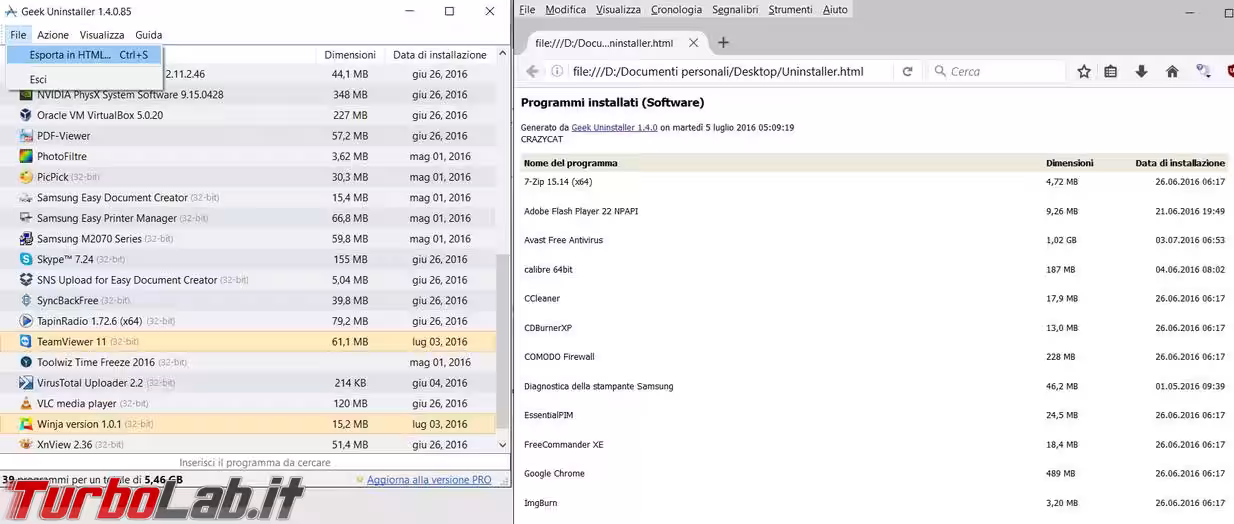The width and height of the screenshot is (1234, 524).
Task: Click the reload page icon
Action: (x=907, y=72)
